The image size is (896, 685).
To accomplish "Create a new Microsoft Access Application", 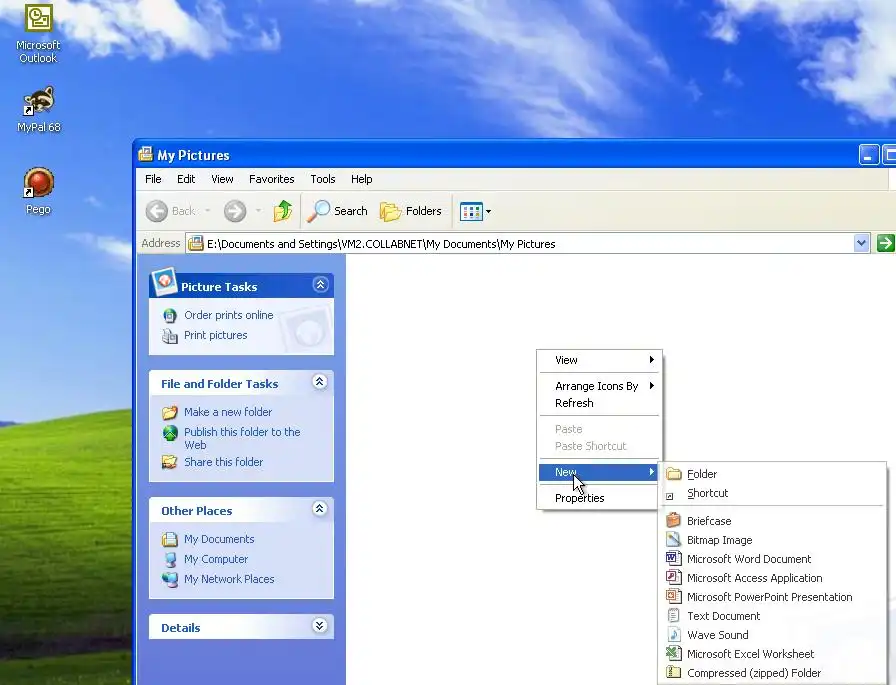I will pos(772,578).
